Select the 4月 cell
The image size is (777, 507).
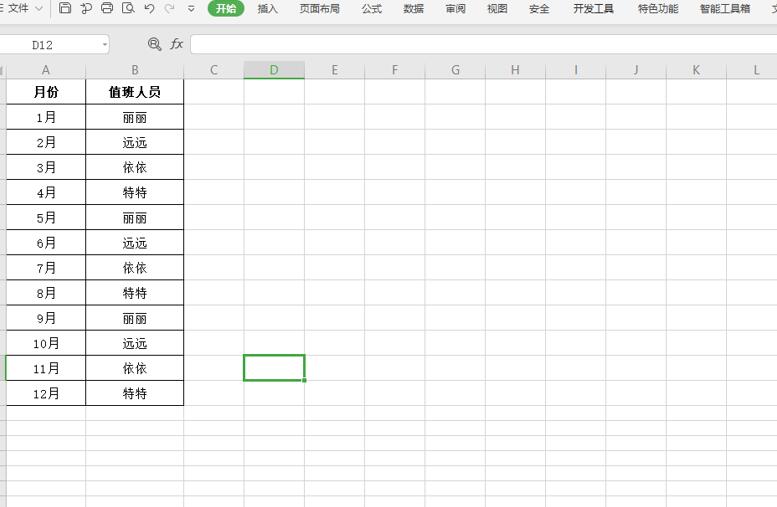[46, 192]
